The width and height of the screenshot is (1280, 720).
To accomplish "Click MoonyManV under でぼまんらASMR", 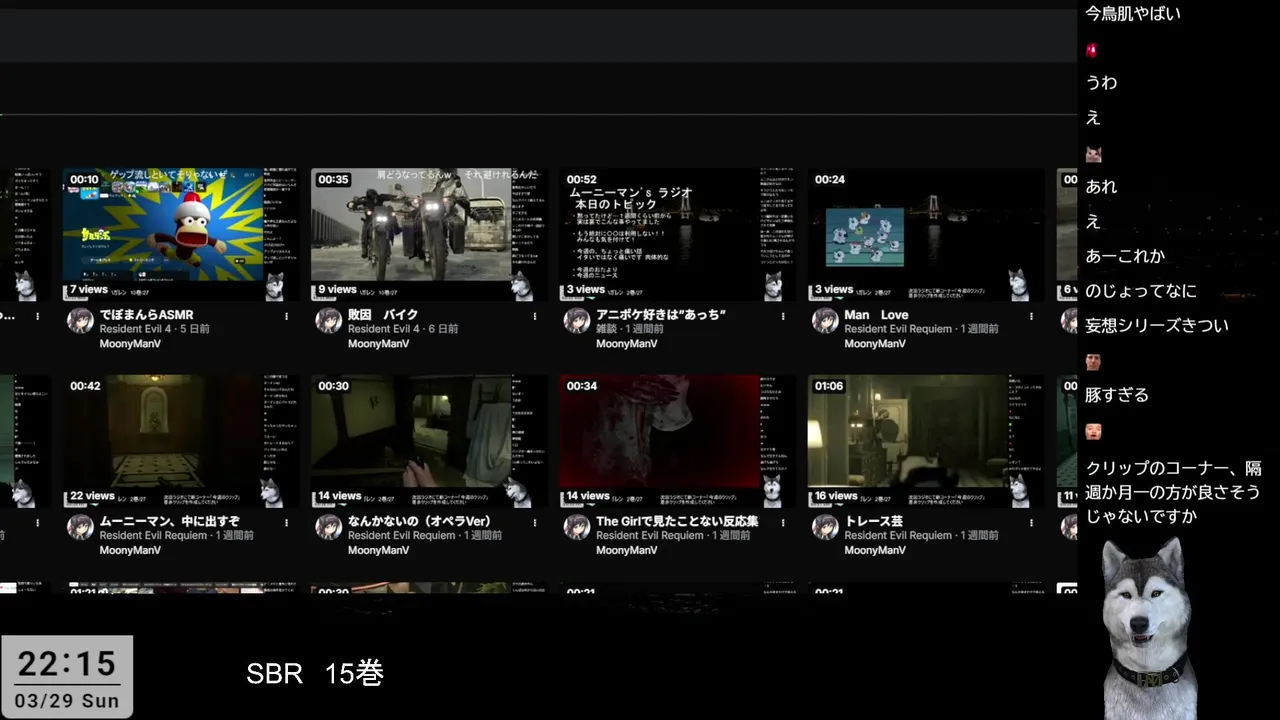I will pyautogui.click(x=130, y=344).
